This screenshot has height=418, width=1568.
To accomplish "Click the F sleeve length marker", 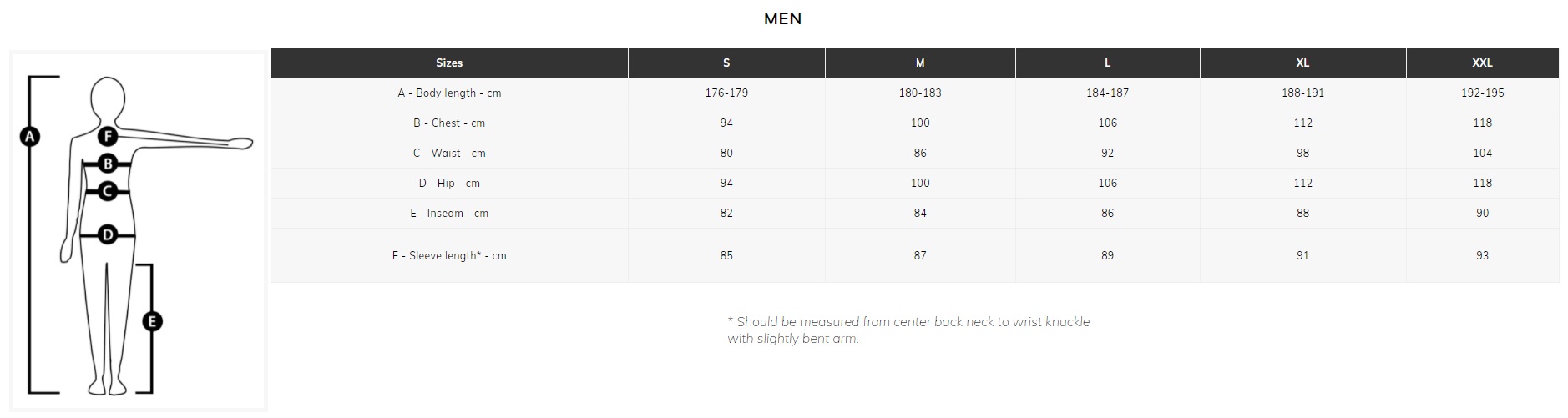I will coord(108,136).
